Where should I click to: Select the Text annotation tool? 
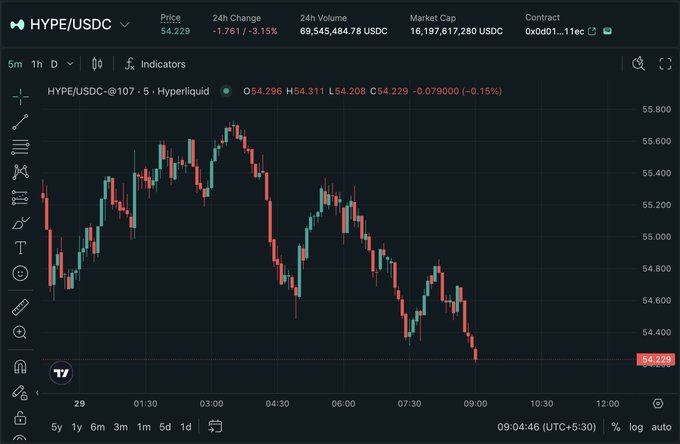[20, 248]
